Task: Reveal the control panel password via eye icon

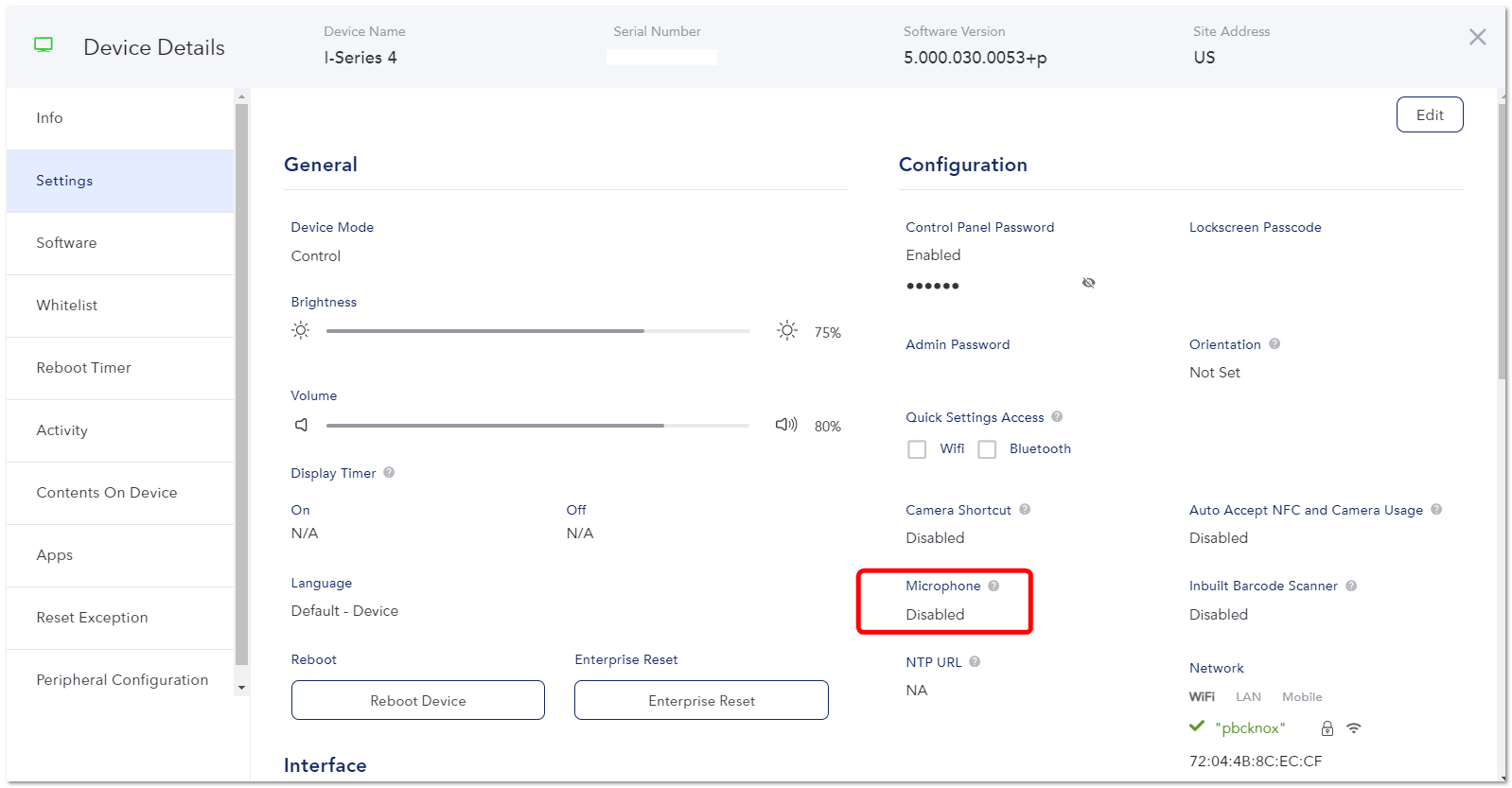Action: tap(1089, 283)
